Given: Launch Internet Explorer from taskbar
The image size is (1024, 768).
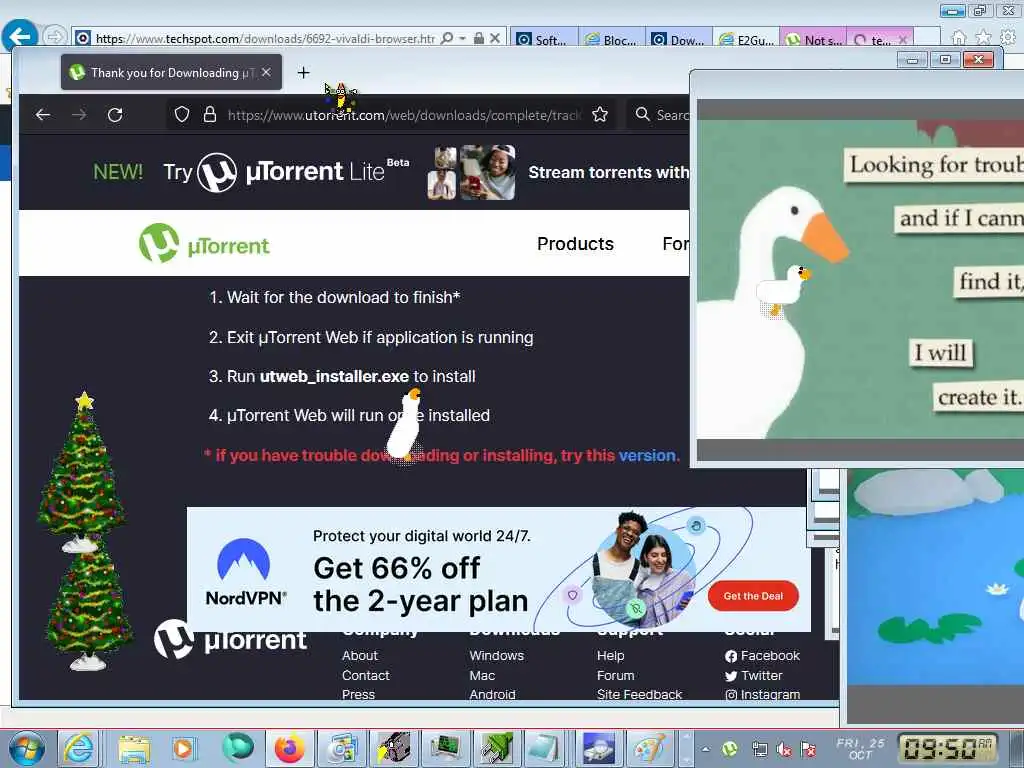Looking at the screenshot, I should click(78, 748).
